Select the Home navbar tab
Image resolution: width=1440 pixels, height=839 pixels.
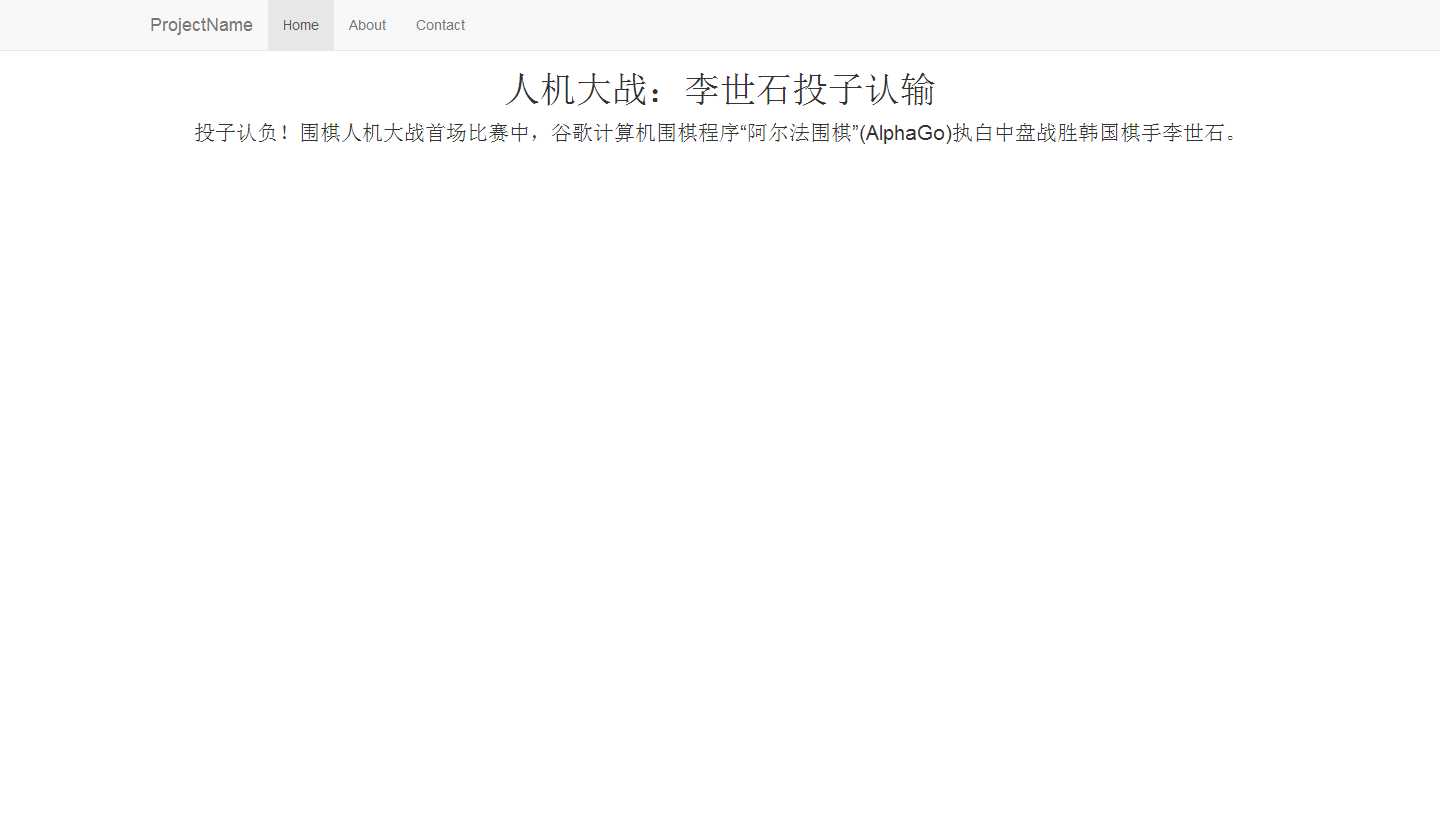[x=301, y=25]
